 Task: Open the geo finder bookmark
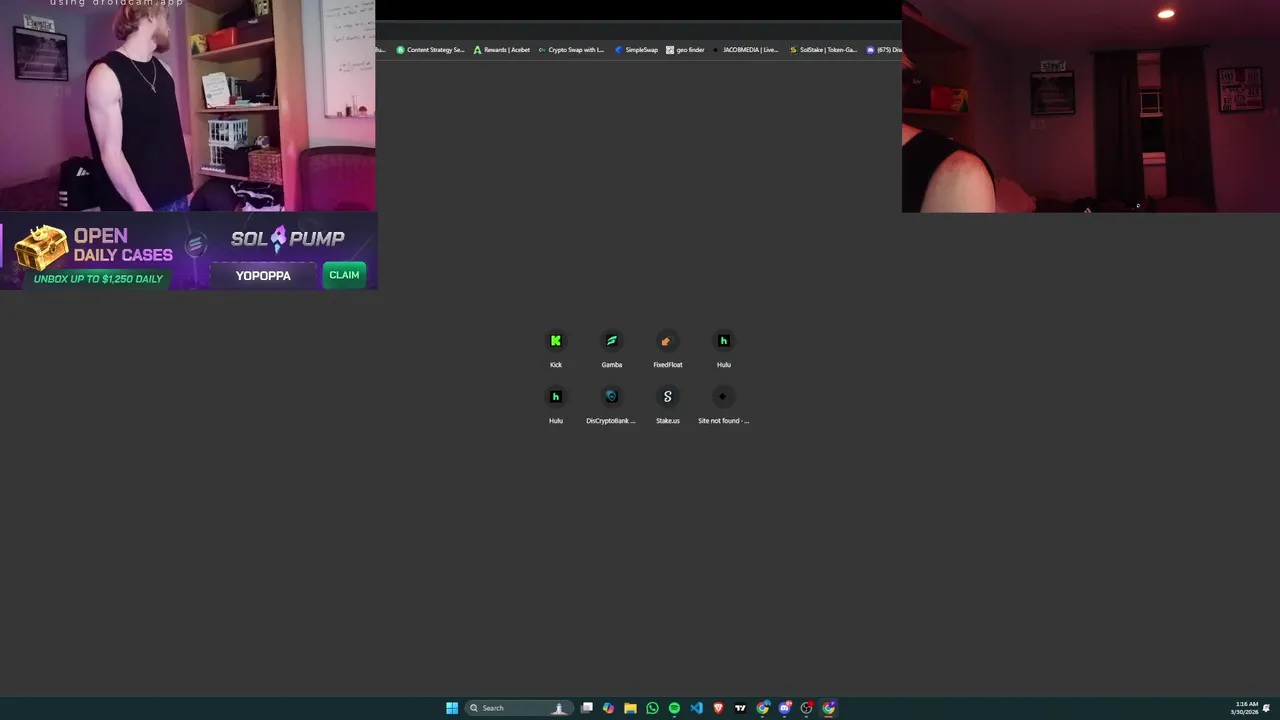click(685, 50)
